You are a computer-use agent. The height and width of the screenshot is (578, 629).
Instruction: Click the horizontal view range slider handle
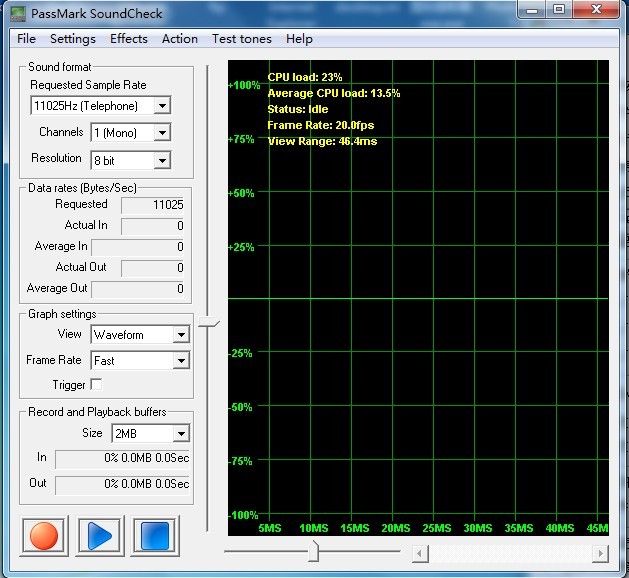click(315, 551)
